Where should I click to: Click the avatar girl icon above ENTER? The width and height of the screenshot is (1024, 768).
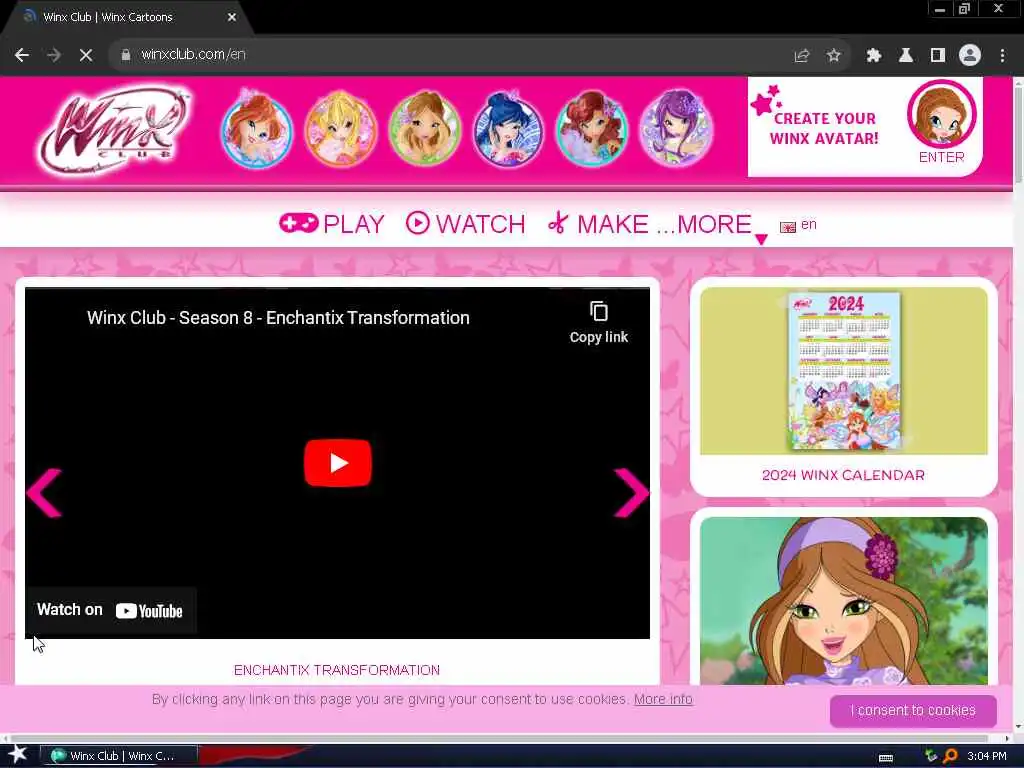tap(941, 114)
